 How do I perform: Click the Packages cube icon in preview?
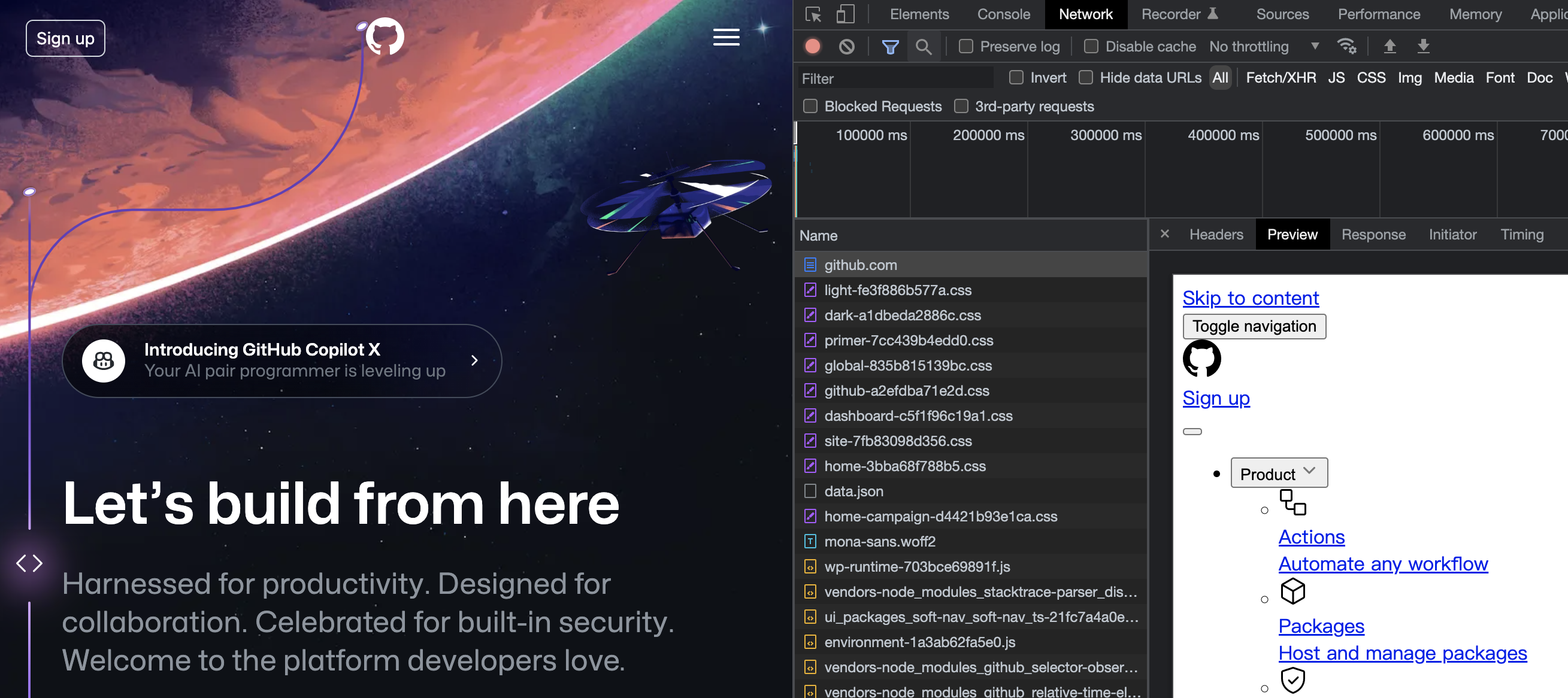click(1293, 591)
